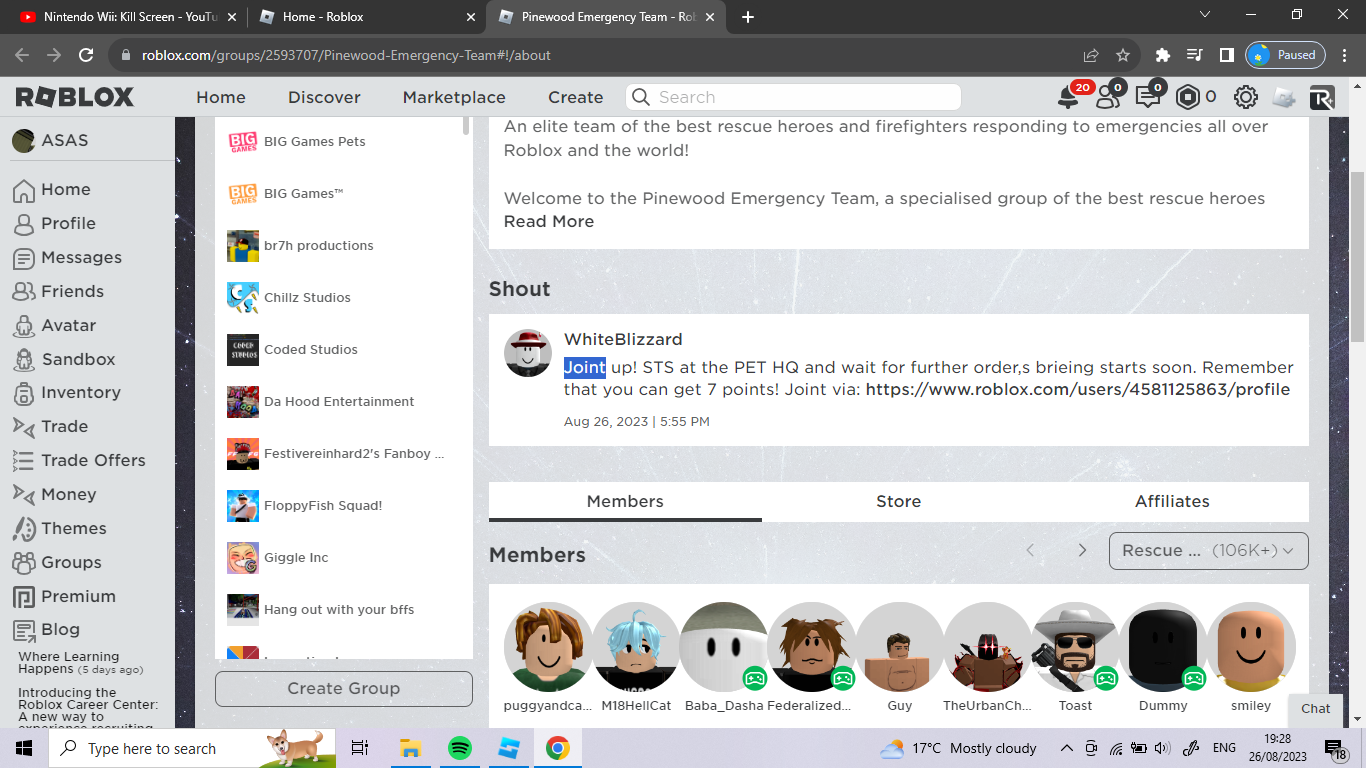The image size is (1366, 768).
Task: Open the weather widget on taskbar
Action: click(958, 748)
